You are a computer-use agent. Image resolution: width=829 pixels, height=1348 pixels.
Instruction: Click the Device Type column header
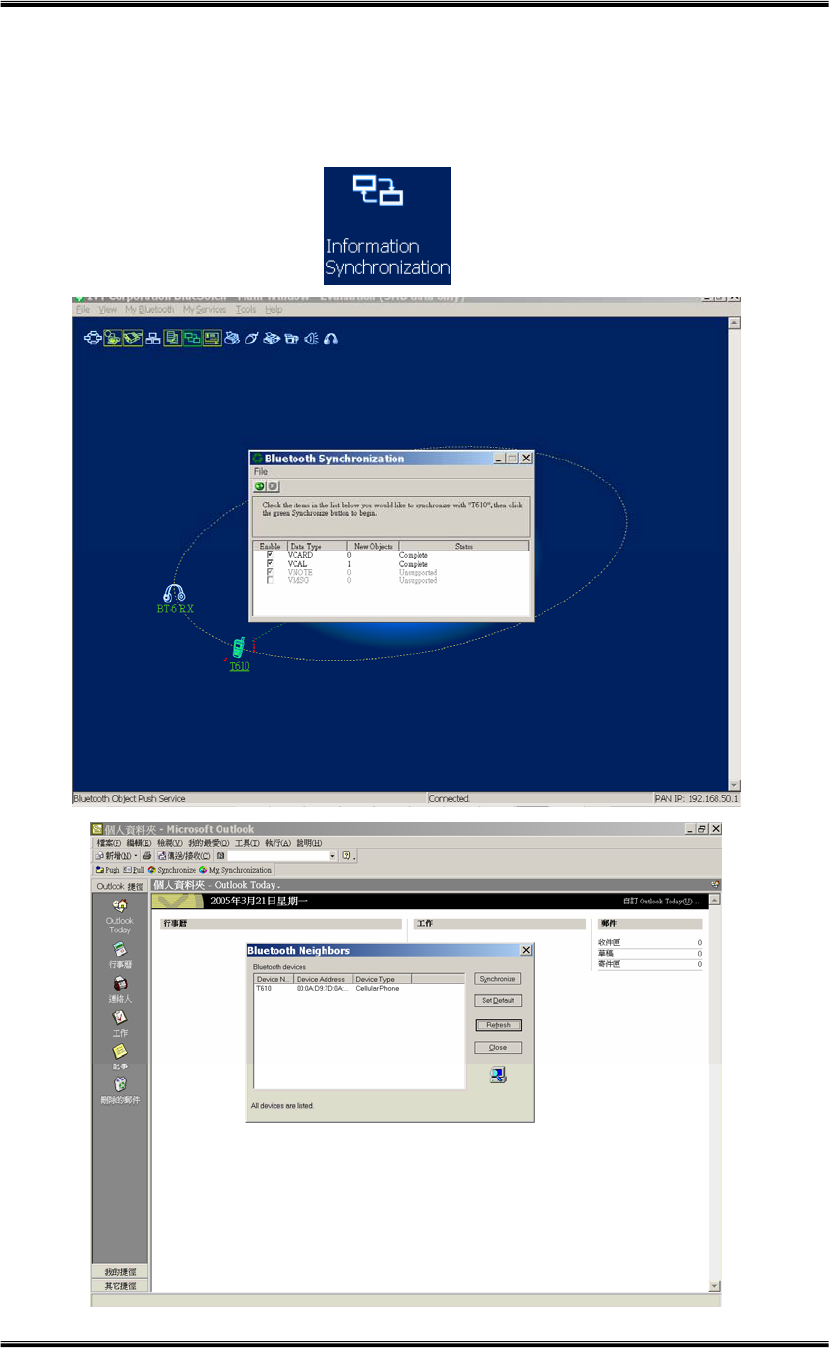(x=382, y=979)
